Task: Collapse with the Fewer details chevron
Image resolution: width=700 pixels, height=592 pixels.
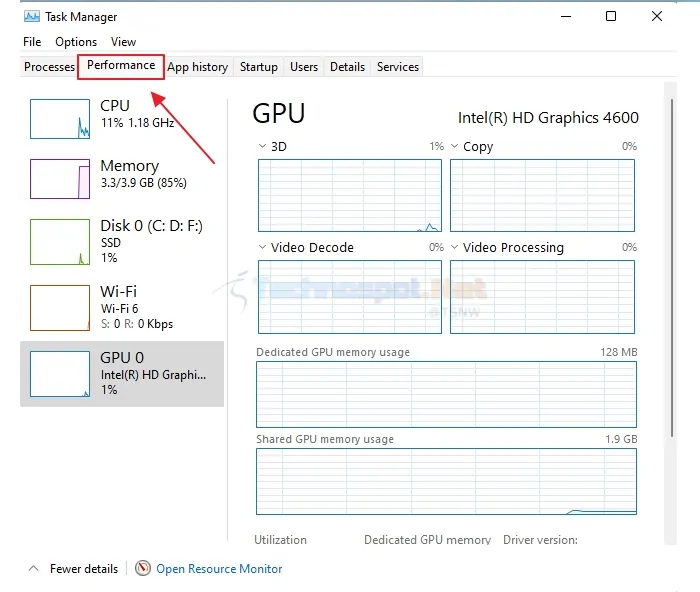Action: click(x=33, y=568)
